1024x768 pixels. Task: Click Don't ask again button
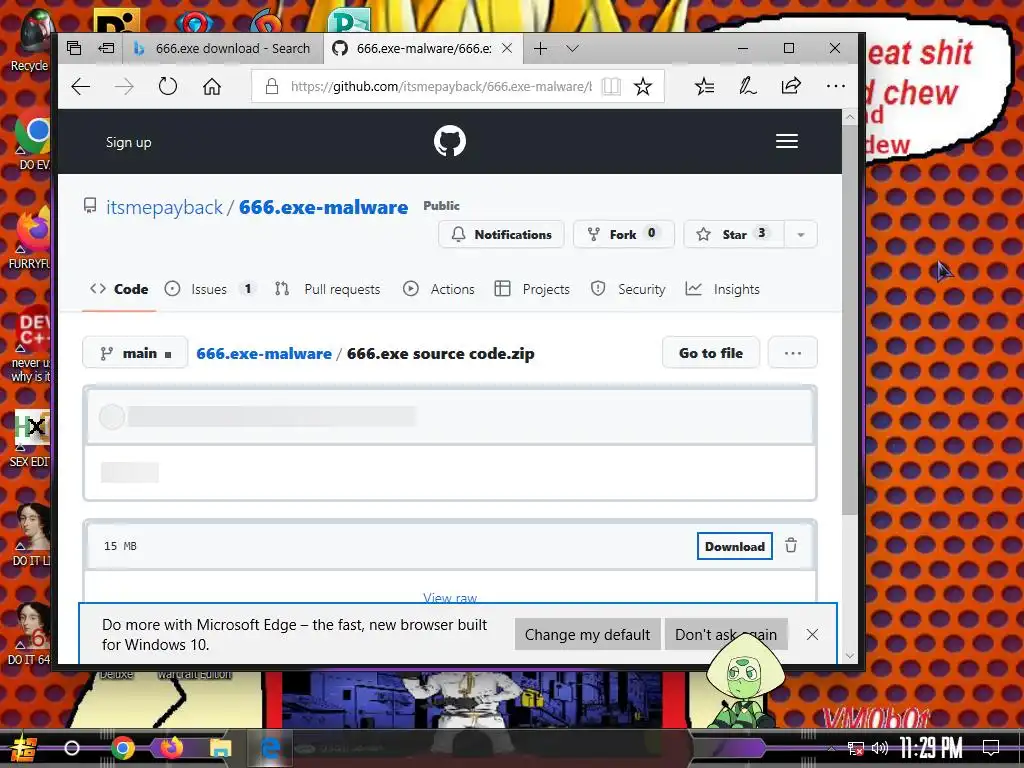[726, 635]
